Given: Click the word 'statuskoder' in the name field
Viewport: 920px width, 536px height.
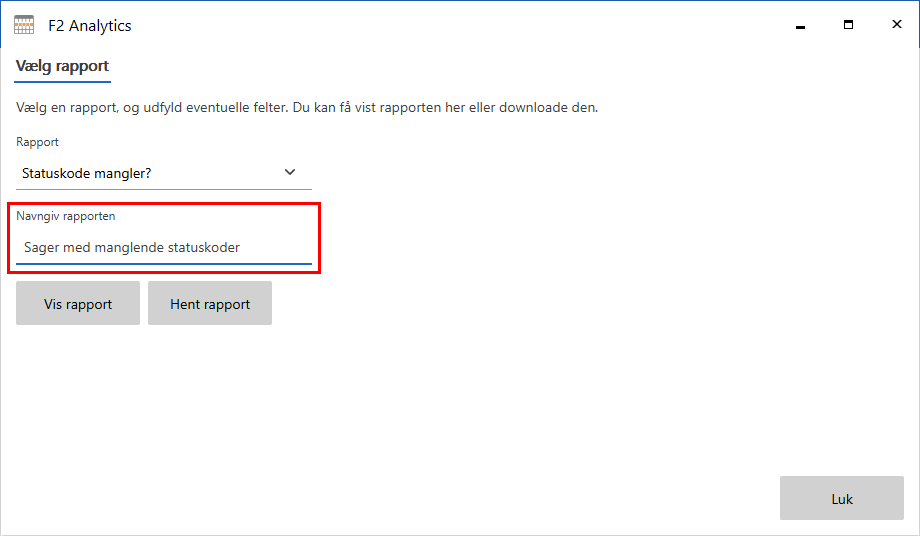Looking at the screenshot, I should (x=204, y=247).
